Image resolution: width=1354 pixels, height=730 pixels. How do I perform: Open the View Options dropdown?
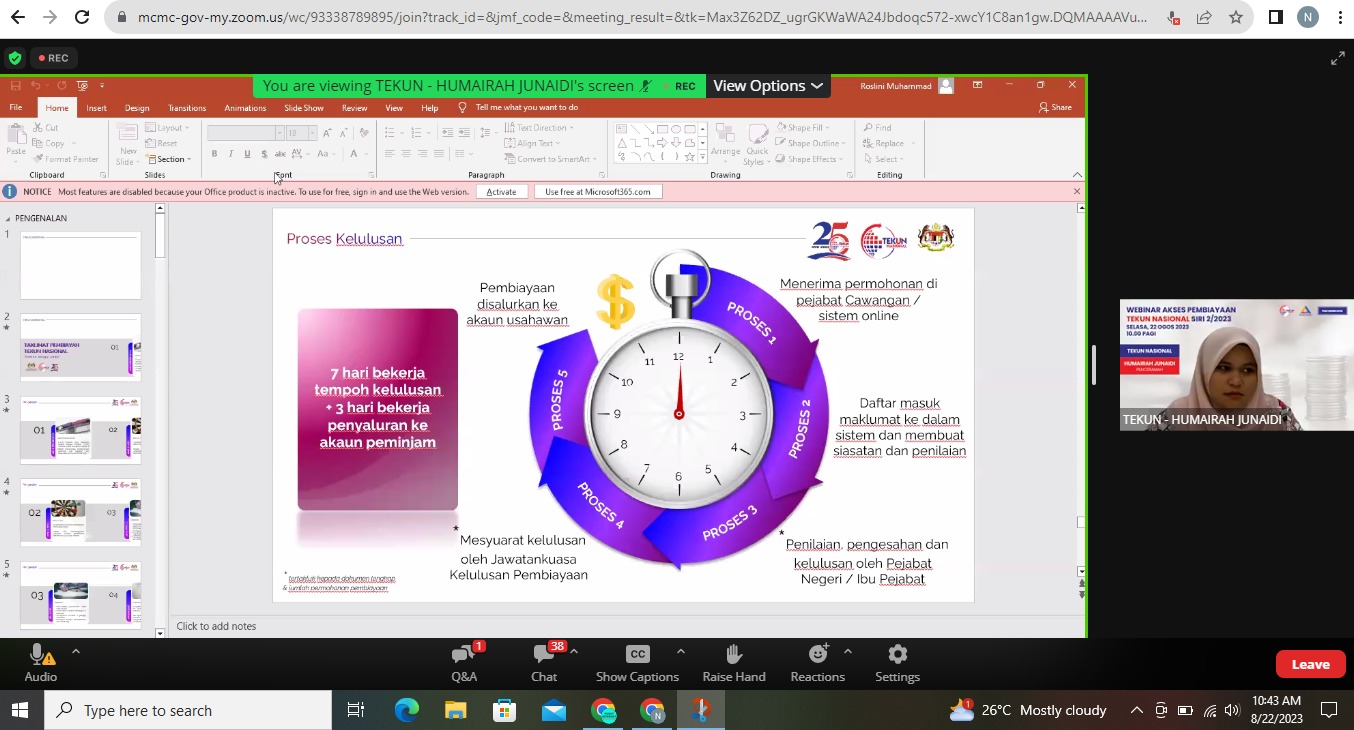(x=768, y=86)
